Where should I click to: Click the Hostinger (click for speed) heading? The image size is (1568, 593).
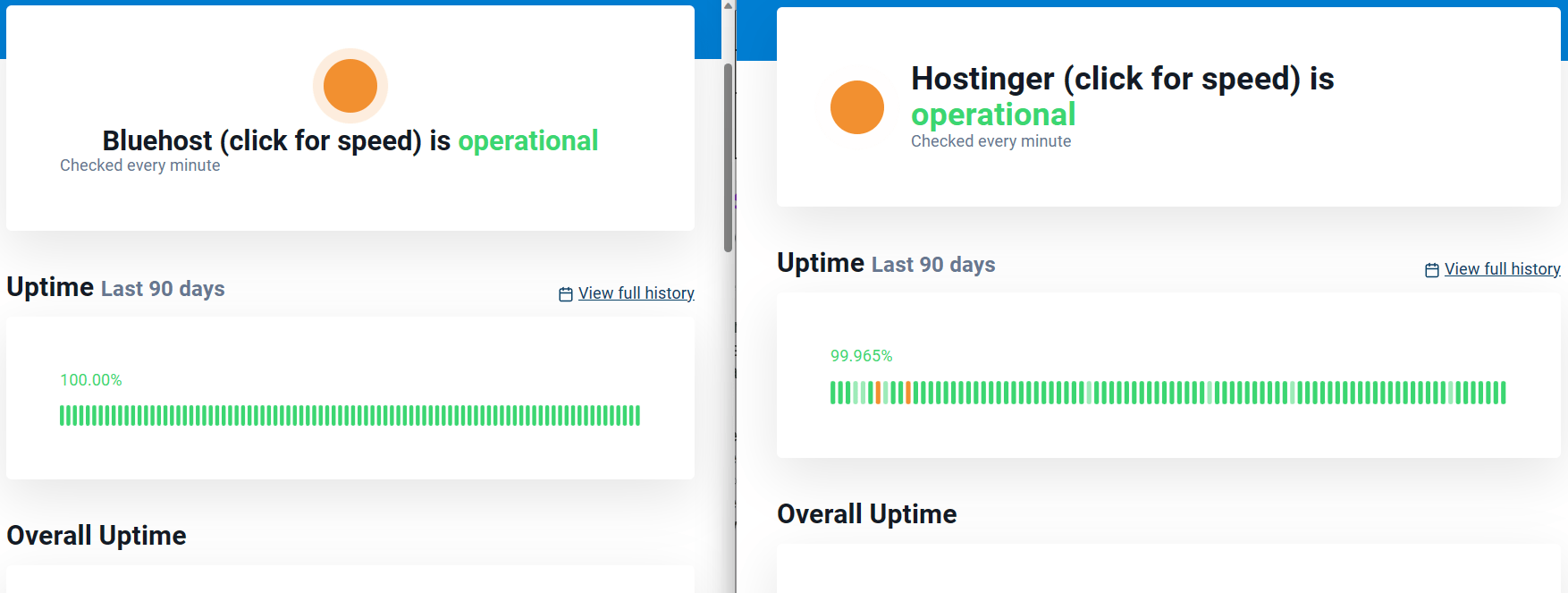[x=1123, y=97]
